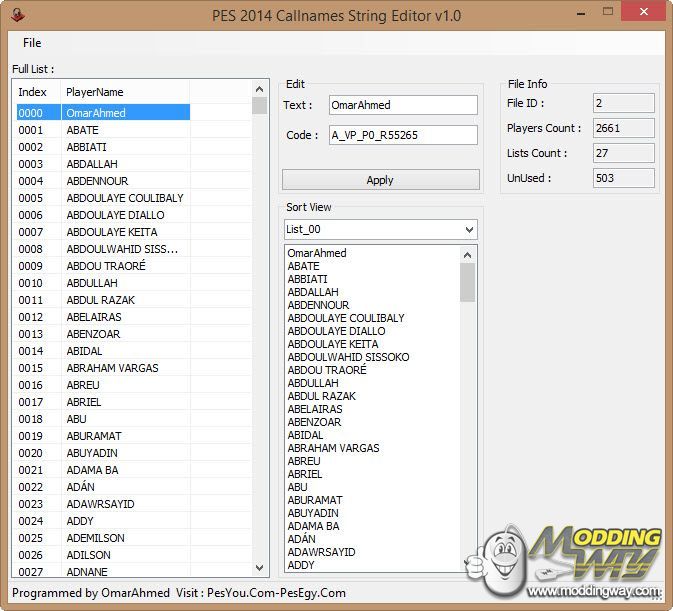This screenshot has width=673, height=611.
Task: Click the Players Count value field
Action: 623,128
